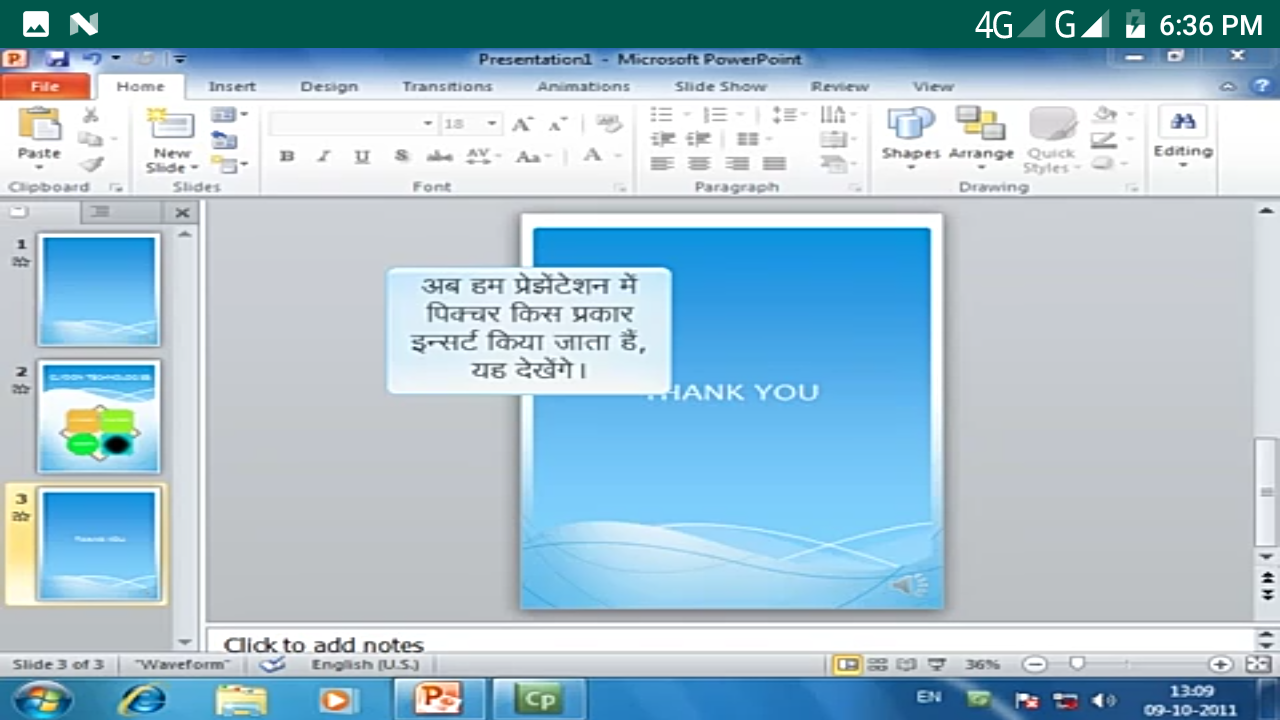Increase font size with Grow Font
1280x720 pixels.
tap(522, 124)
